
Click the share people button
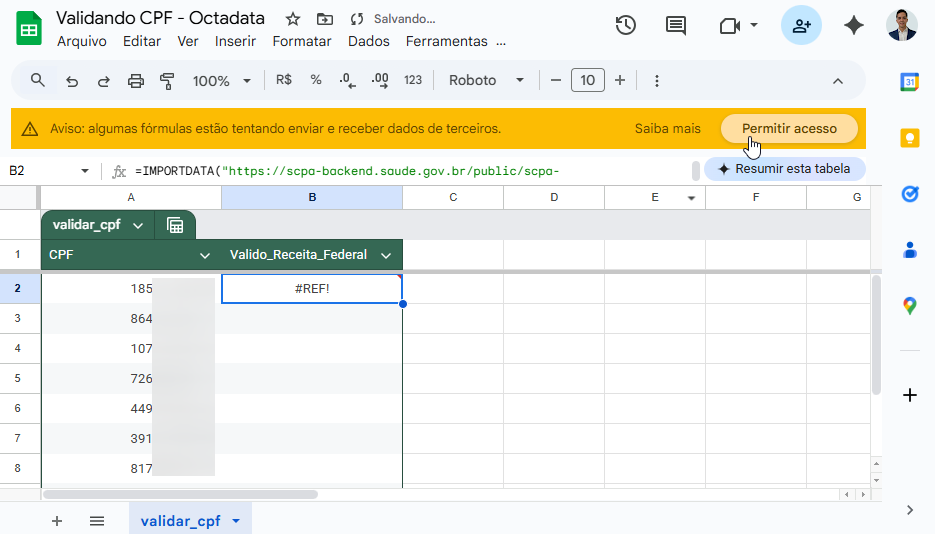(x=801, y=25)
